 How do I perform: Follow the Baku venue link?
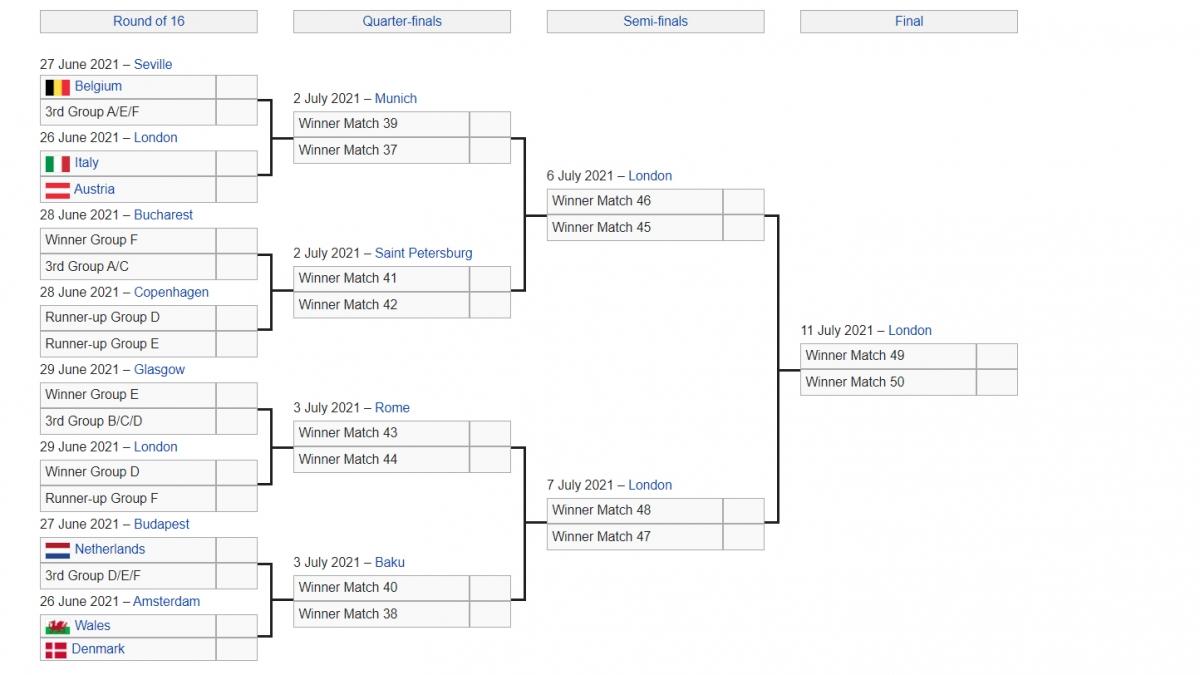pos(390,562)
